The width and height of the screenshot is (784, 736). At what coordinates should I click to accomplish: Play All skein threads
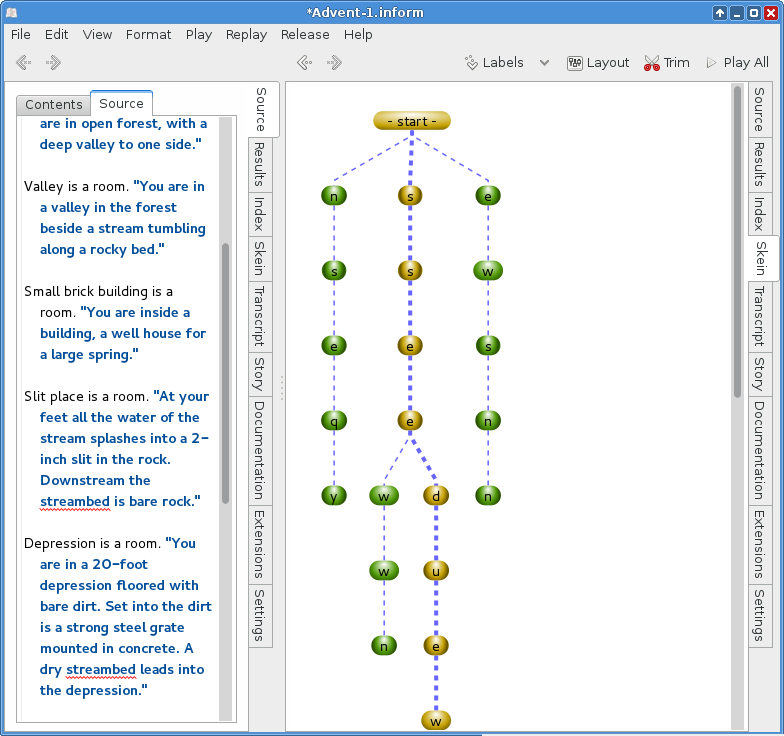click(738, 62)
